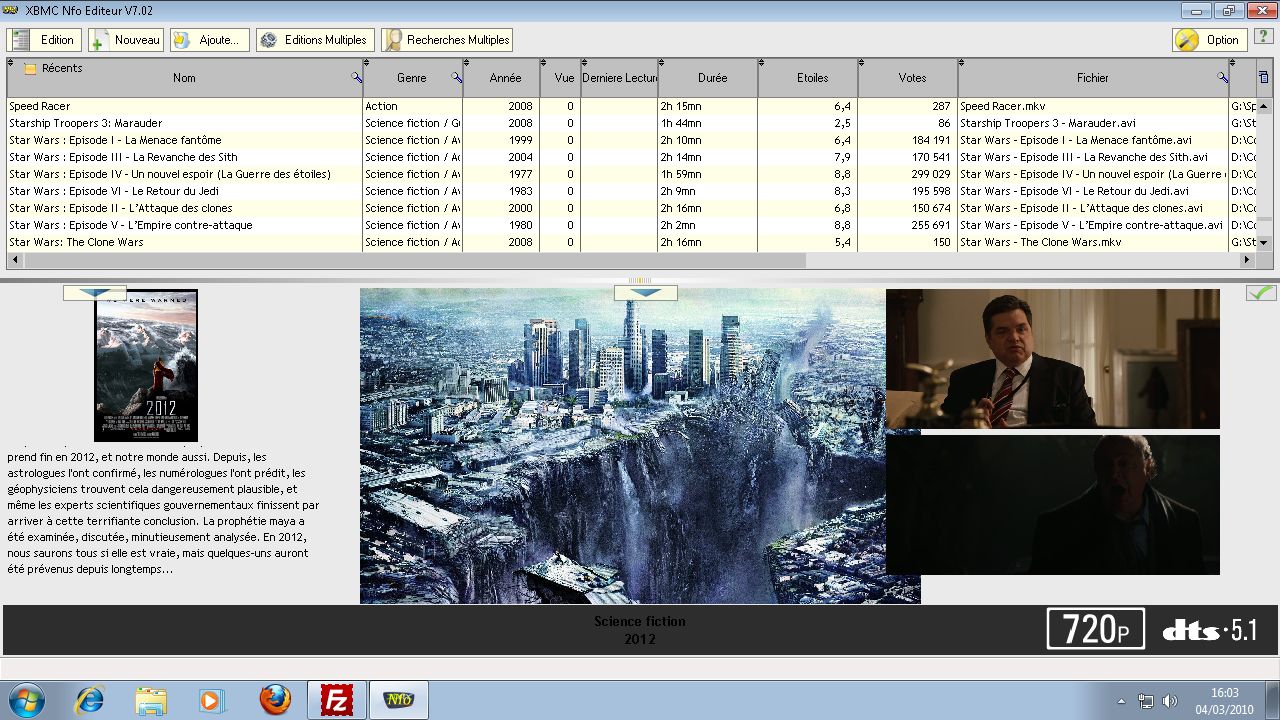
Task: Click the file name Starship Troopers 3 - Marauder.avi
Action: point(1048,123)
